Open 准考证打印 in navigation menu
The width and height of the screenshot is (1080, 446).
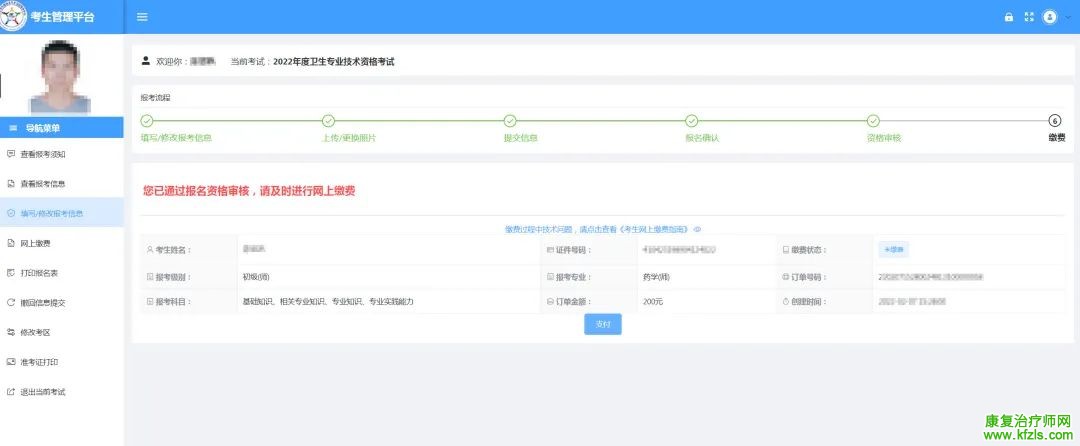(39, 361)
